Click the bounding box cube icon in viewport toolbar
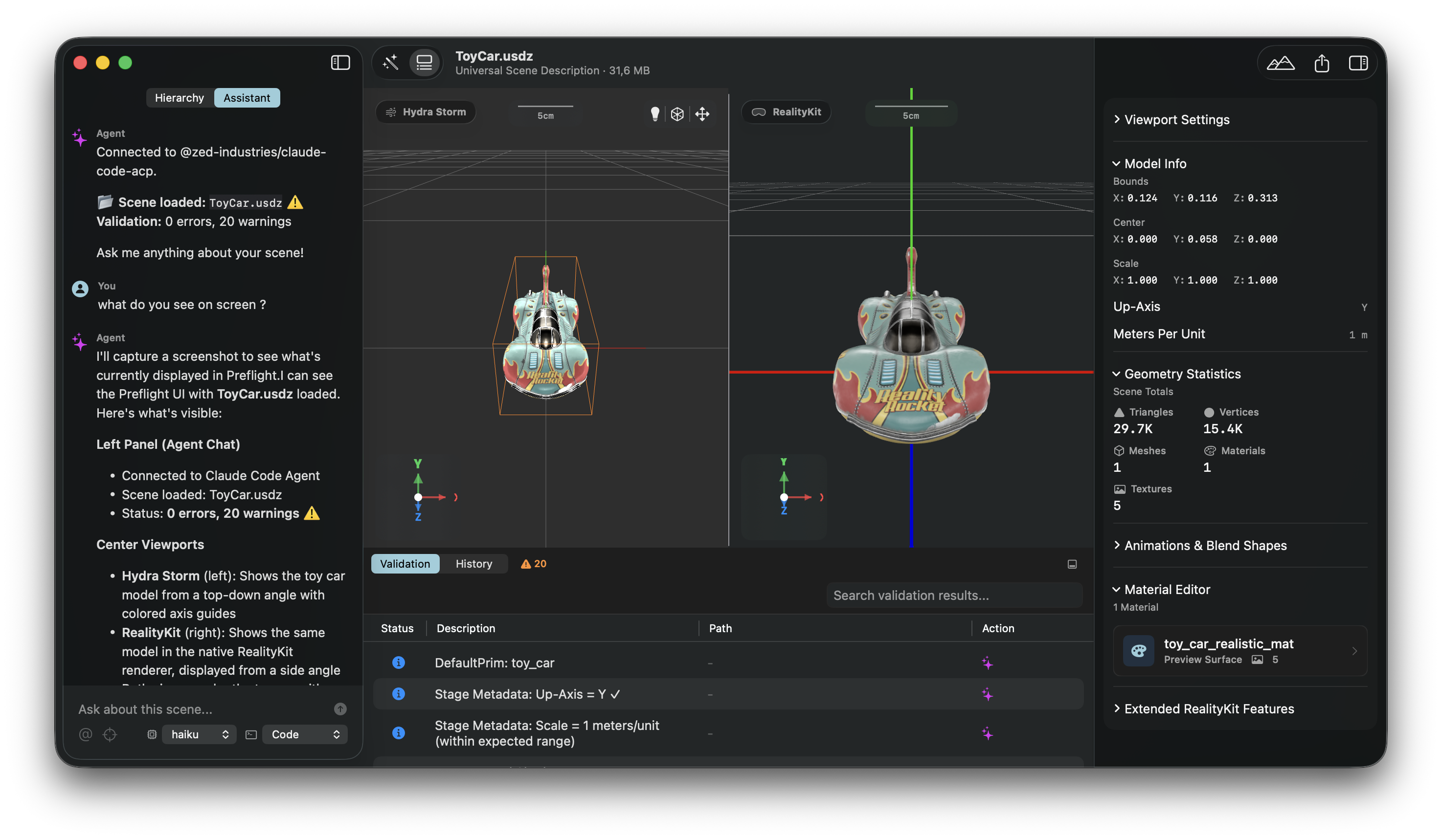Image resolution: width=1442 pixels, height=840 pixels. point(678,114)
